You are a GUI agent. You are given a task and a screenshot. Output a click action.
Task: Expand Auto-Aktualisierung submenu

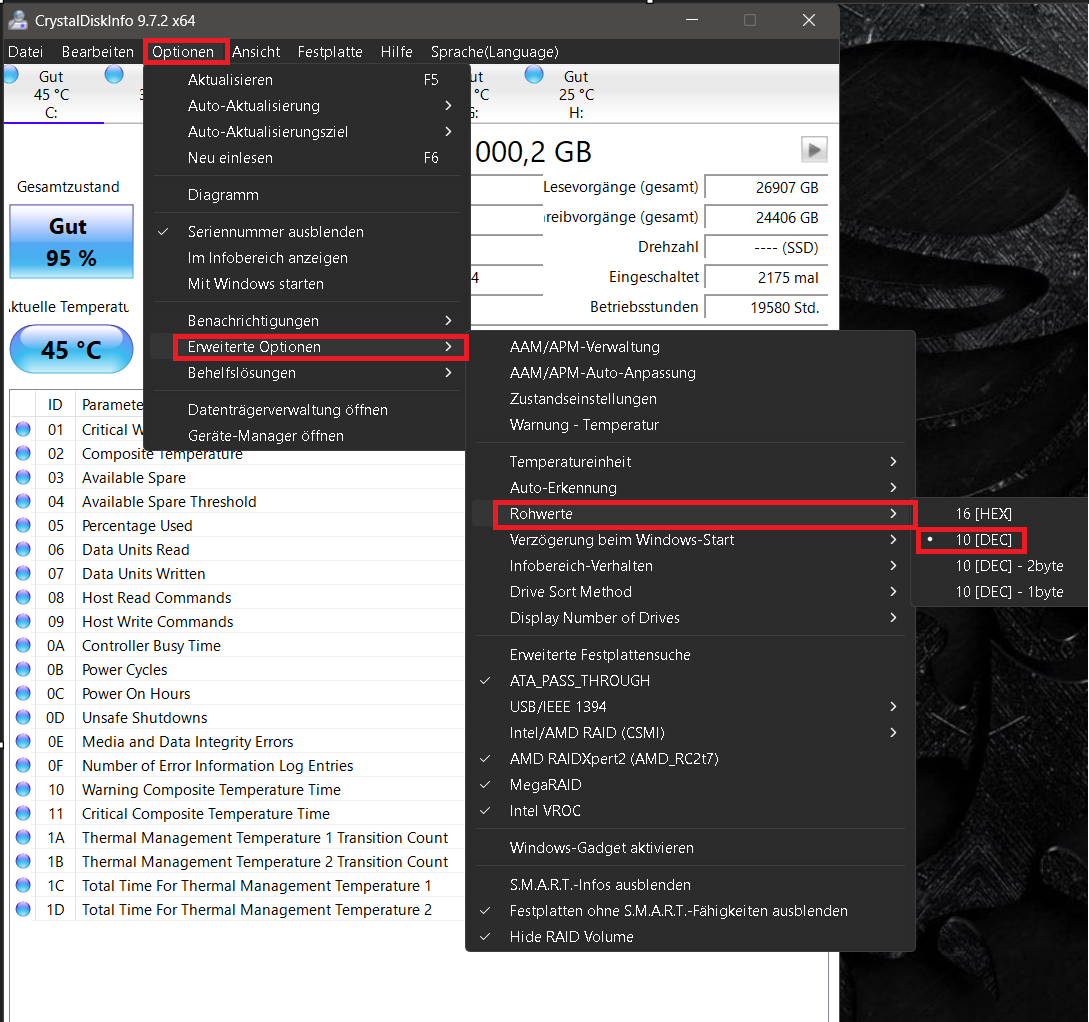[306, 106]
